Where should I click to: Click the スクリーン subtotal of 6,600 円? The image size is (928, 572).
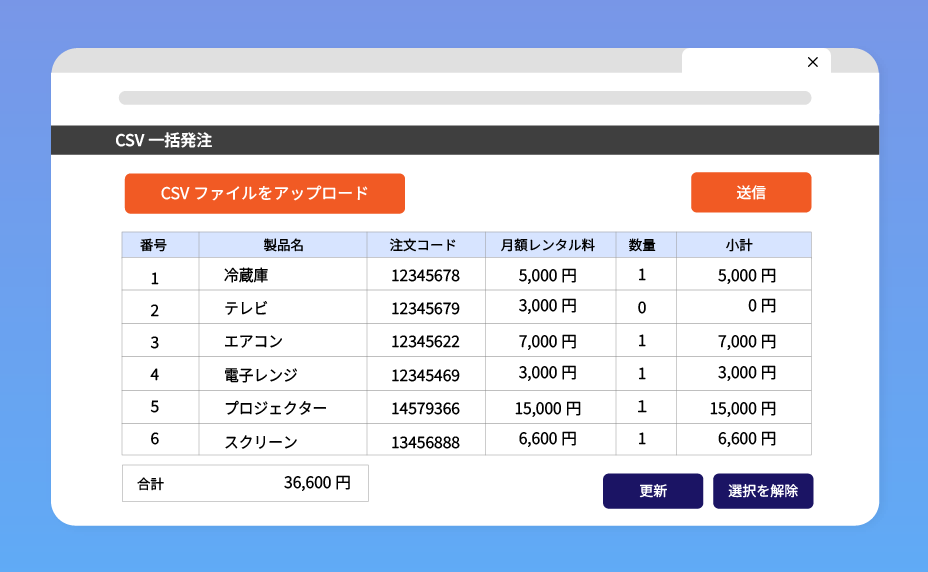pos(746,439)
